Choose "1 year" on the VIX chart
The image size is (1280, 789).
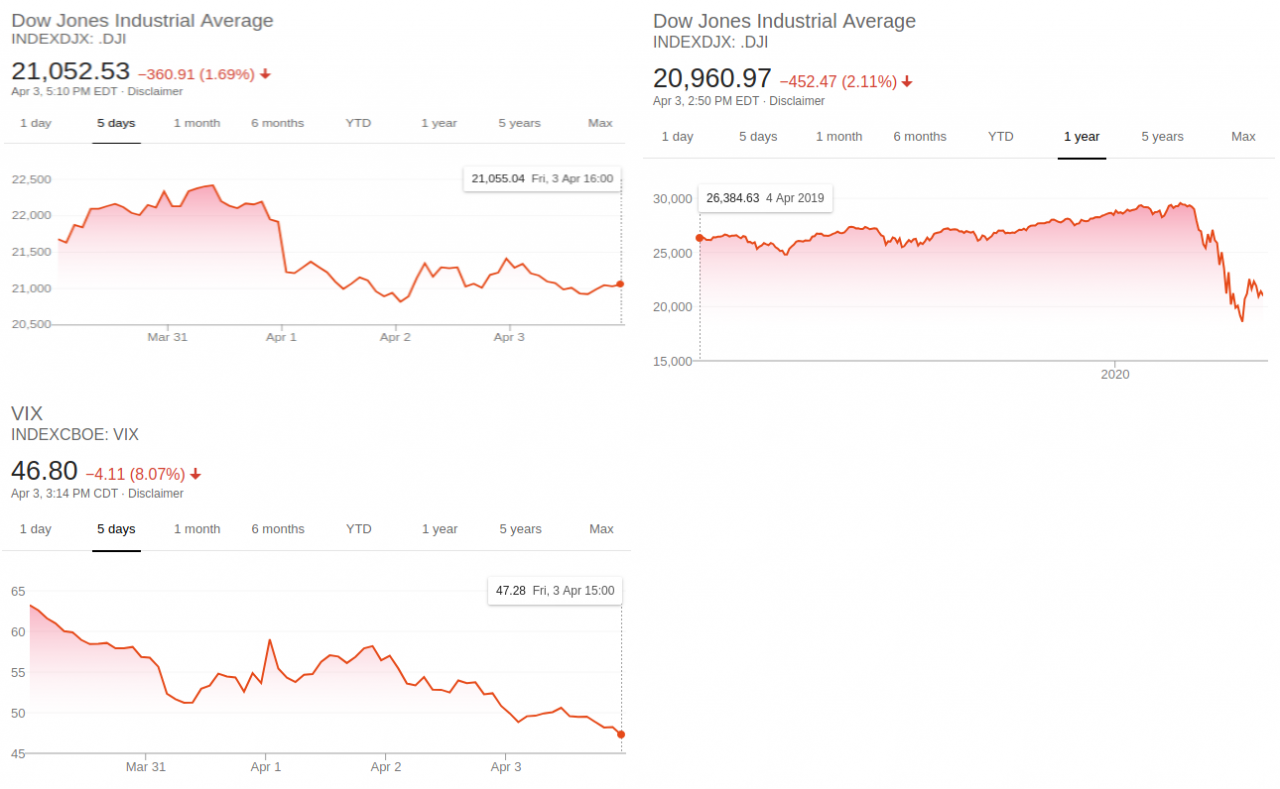click(x=439, y=529)
